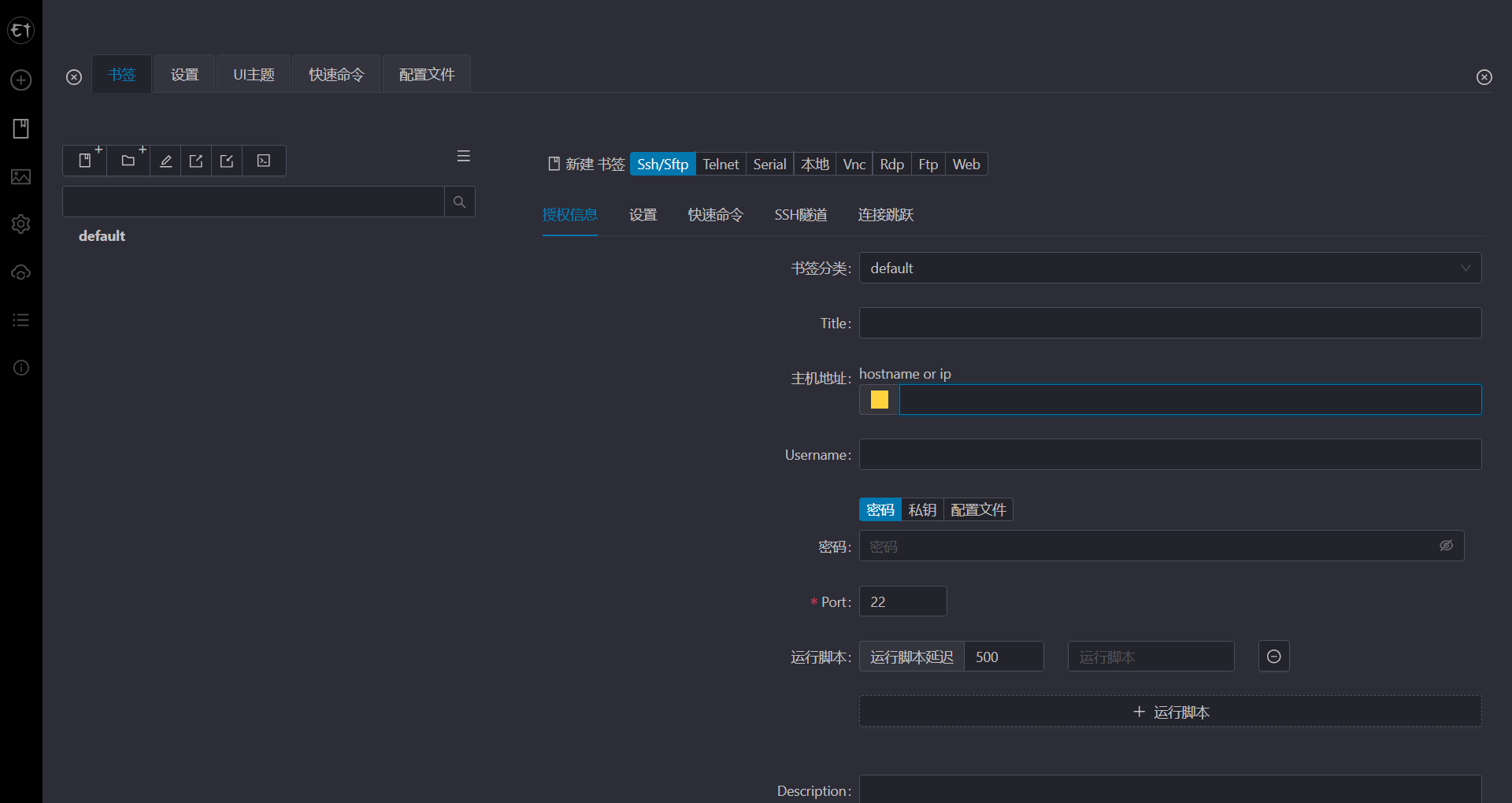Viewport: 1512px width, 803px height.
Task: Open the top 配置文件 tab
Action: pyautogui.click(x=427, y=75)
